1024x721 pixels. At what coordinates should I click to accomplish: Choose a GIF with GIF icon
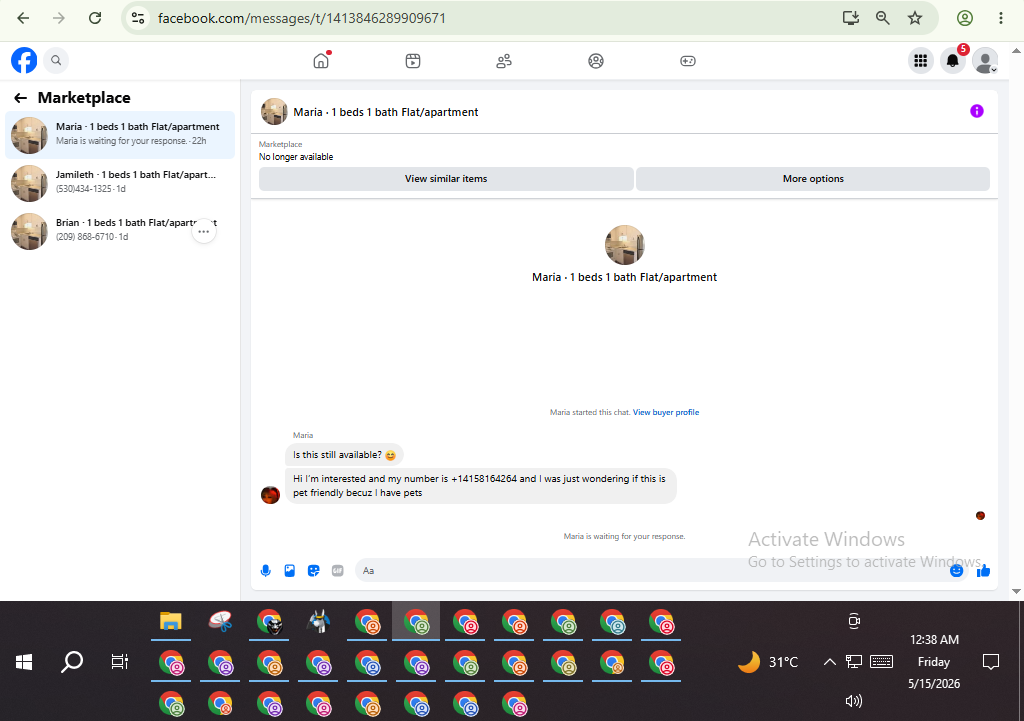click(338, 571)
